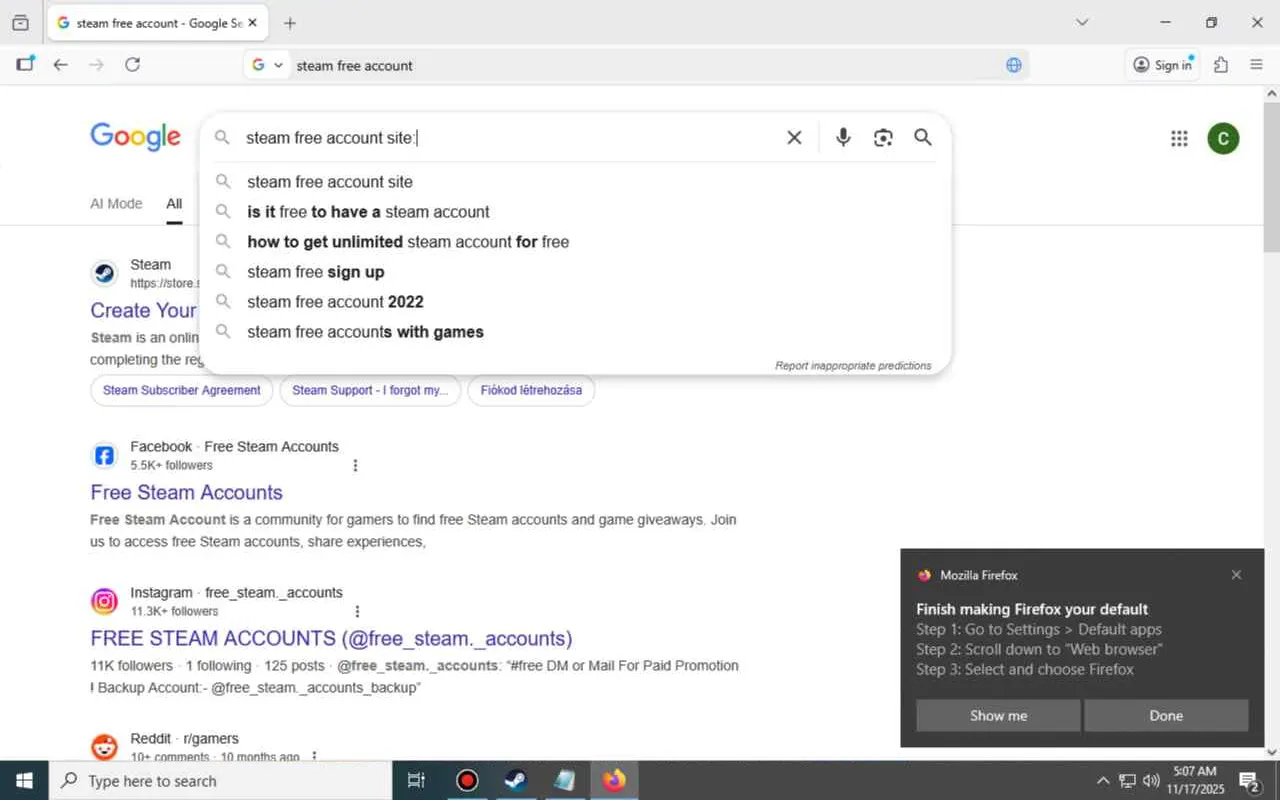The height and width of the screenshot is (800, 1280).
Task: Open the Google apps grid
Action: pyautogui.click(x=1179, y=139)
